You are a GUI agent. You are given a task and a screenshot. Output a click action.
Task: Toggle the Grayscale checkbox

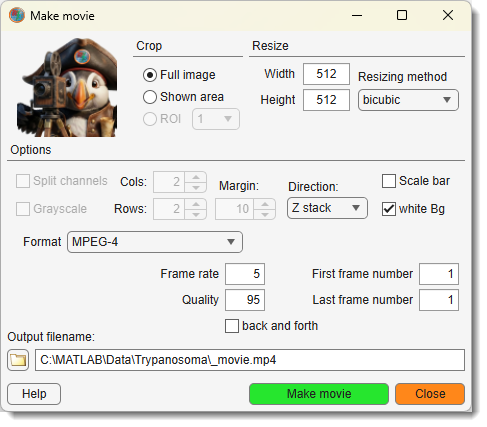pos(23,209)
